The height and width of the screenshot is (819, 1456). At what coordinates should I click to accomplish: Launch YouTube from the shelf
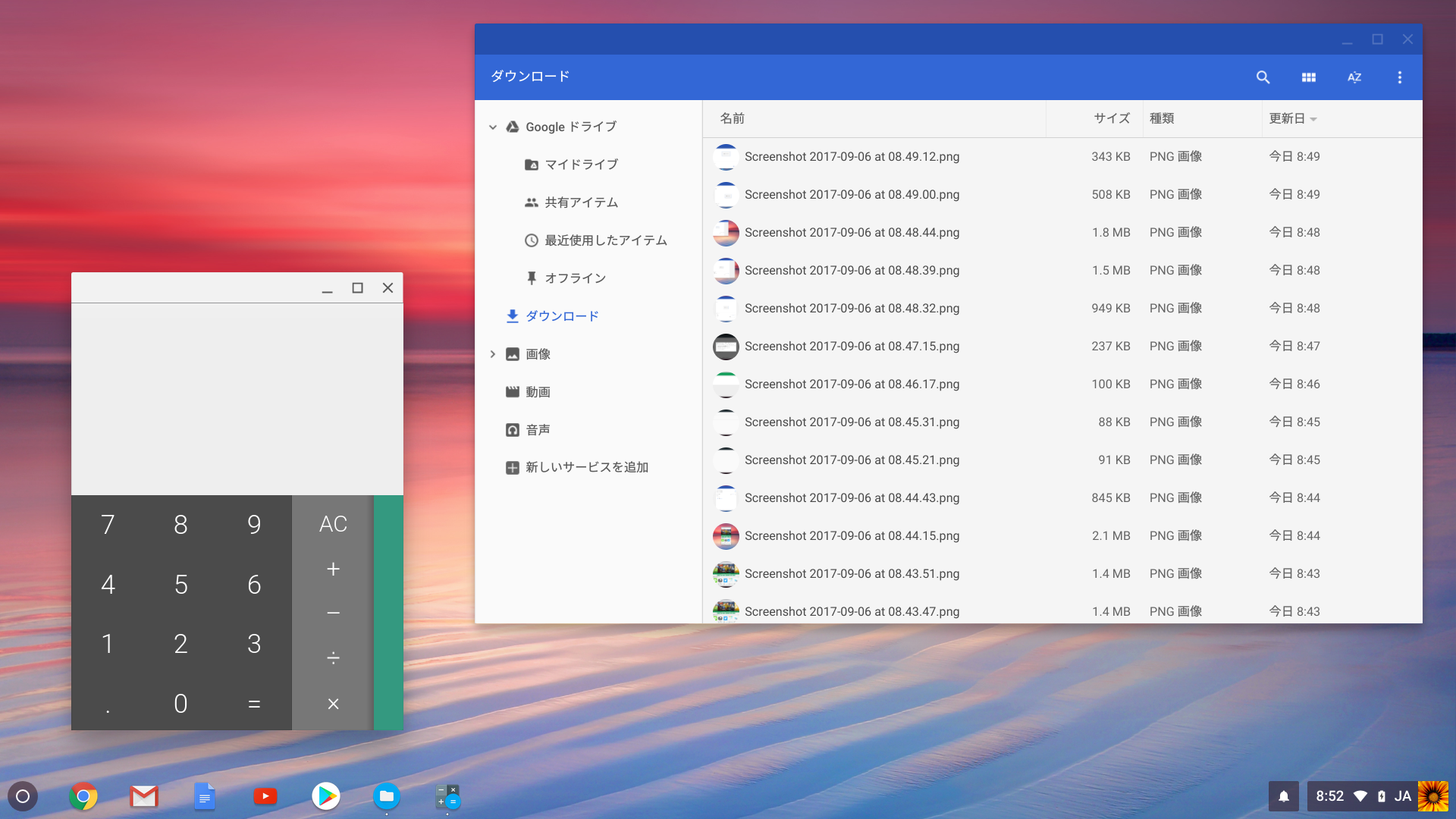265,796
